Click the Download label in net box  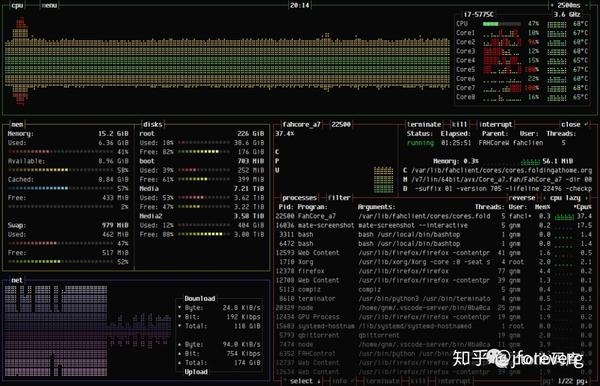coord(200,298)
